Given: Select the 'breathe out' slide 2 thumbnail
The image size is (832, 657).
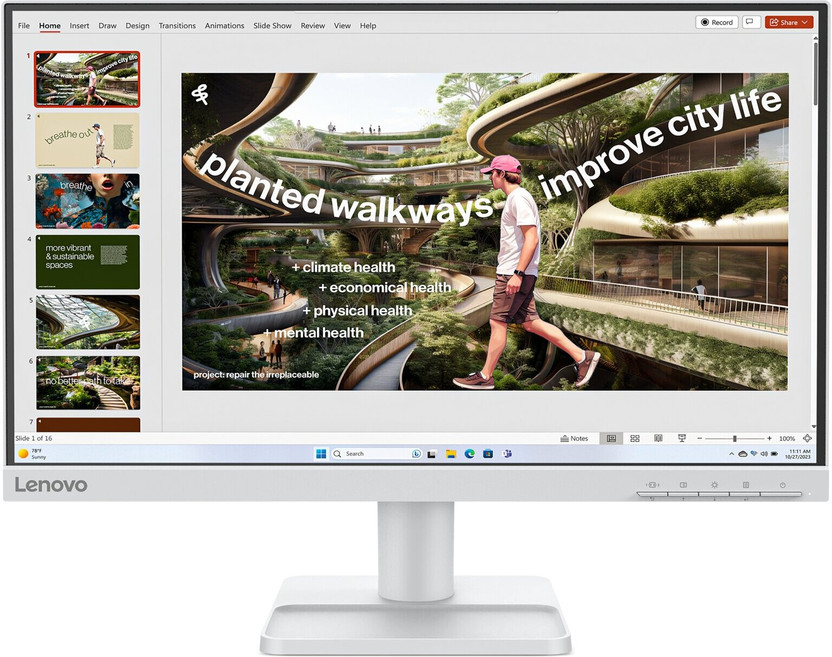Looking at the screenshot, I should click(88, 140).
